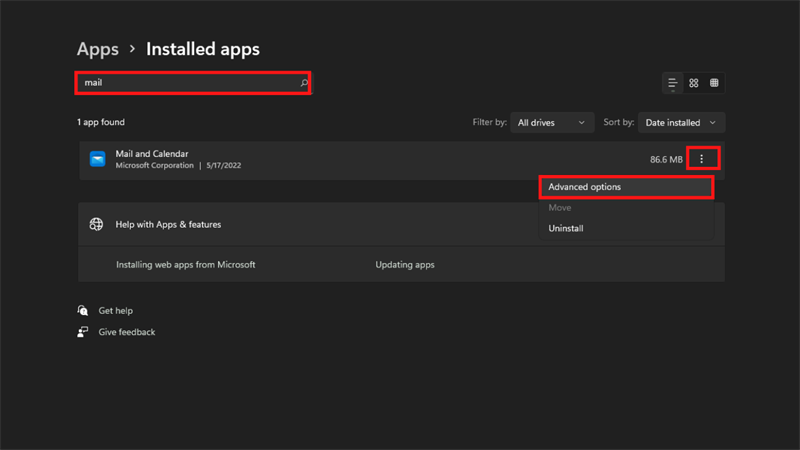Open the Filter by All drives dropdown
The image size is (800, 450).
point(551,123)
